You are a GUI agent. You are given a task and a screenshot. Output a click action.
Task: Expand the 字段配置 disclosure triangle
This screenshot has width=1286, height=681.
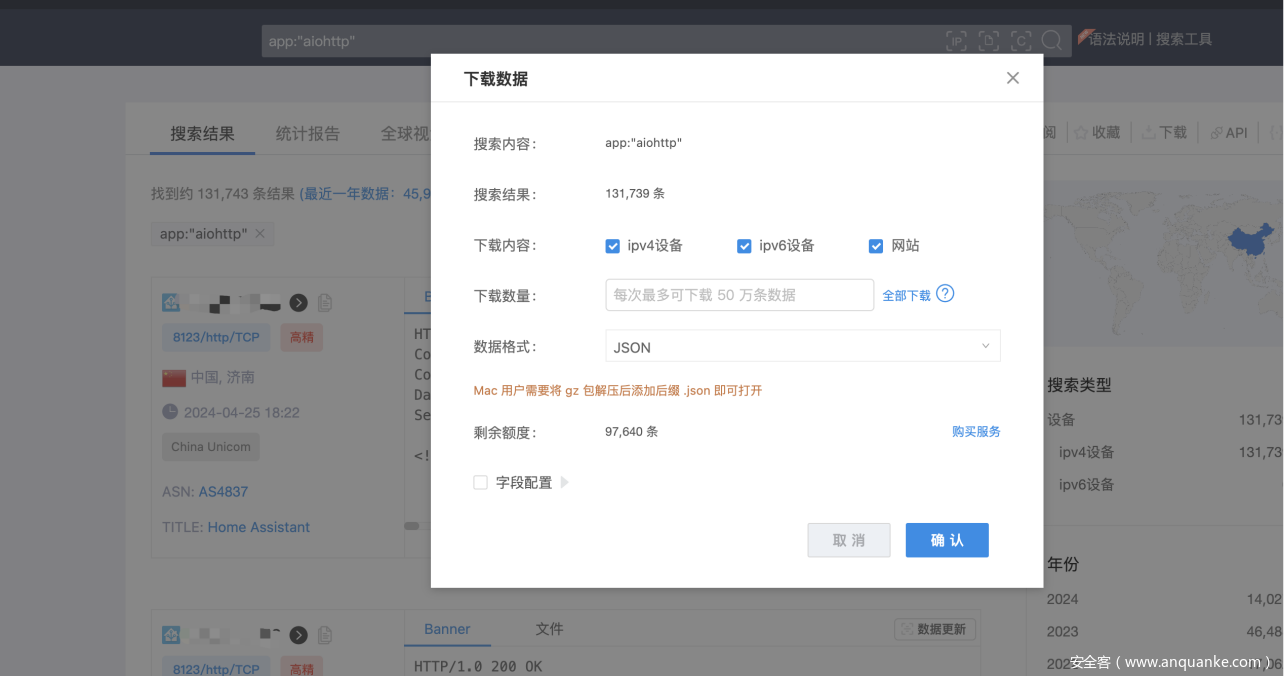[x=565, y=483]
